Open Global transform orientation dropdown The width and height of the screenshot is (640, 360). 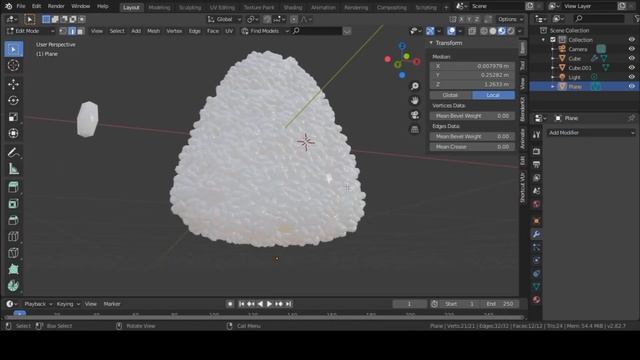[224, 19]
